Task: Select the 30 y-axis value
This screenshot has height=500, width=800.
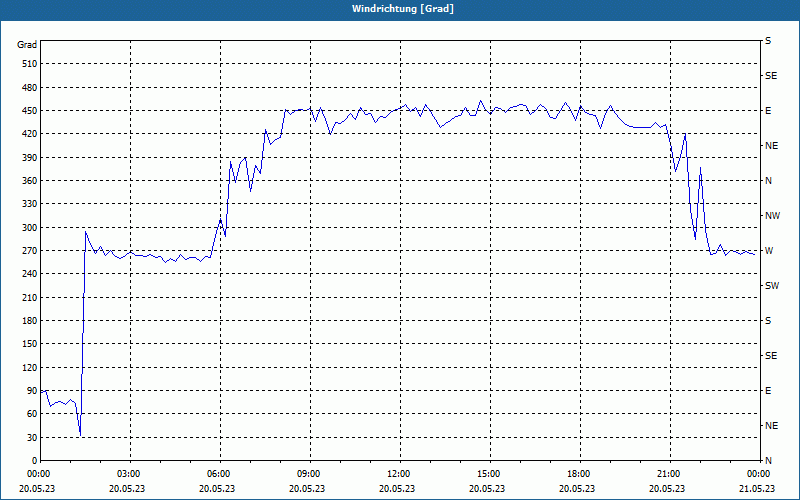Action: pyautogui.click(x=32, y=437)
